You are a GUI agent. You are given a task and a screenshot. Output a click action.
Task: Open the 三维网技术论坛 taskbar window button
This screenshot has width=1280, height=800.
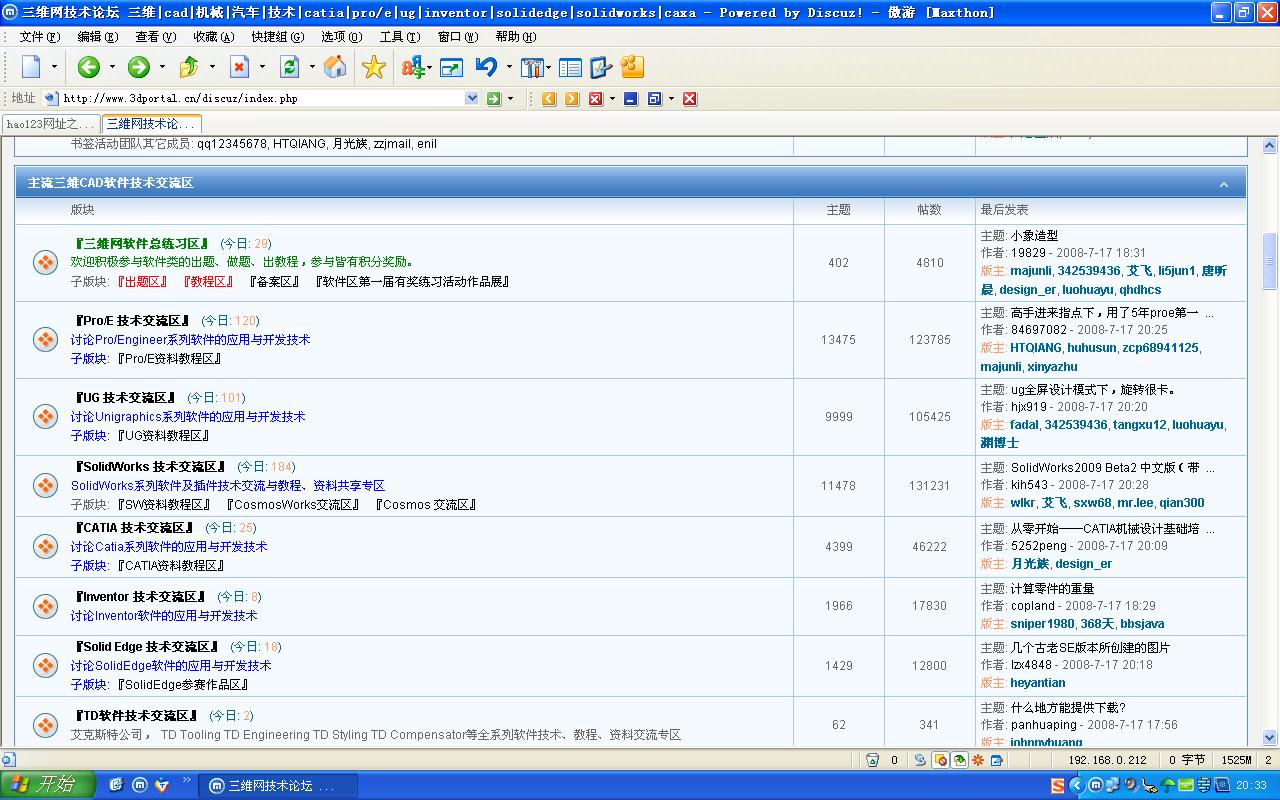pos(277,786)
